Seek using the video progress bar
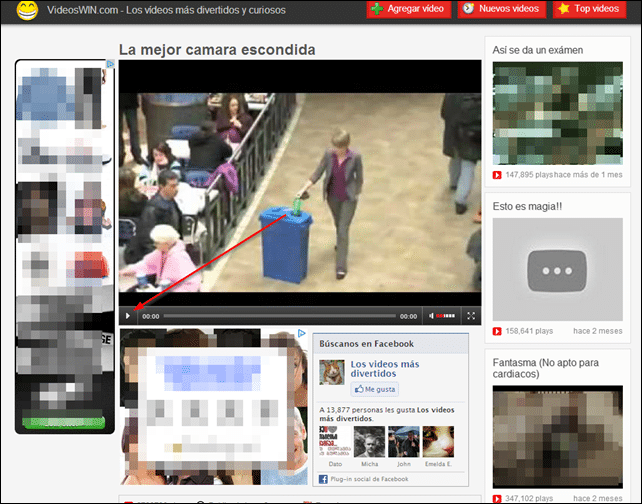The image size is (642, 504). [279, 316]
